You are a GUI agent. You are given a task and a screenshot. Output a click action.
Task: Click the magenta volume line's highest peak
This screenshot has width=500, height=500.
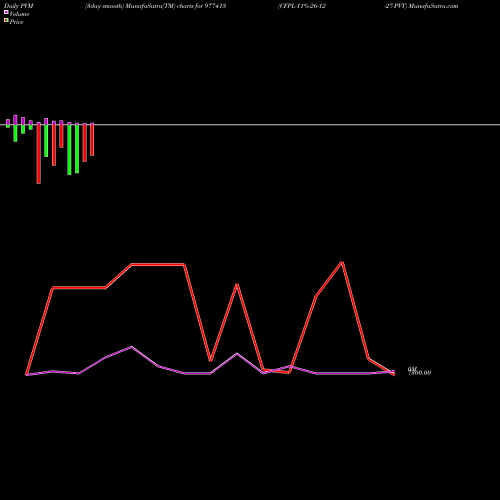131,347
